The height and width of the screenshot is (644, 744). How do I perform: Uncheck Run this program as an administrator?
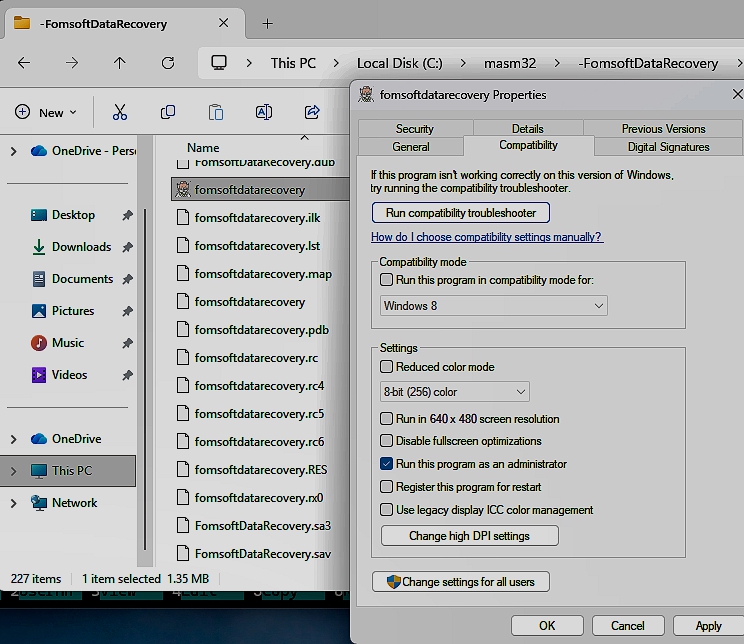[x=386, y=464]
